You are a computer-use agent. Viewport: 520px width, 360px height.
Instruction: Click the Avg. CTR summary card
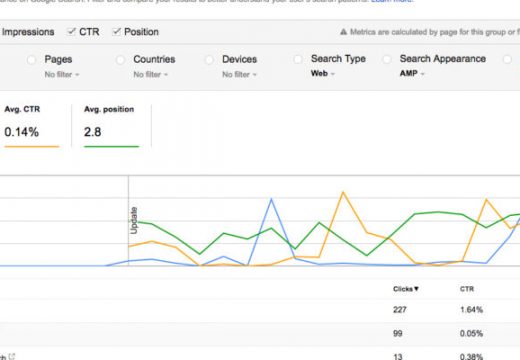(x=32, y=127)
